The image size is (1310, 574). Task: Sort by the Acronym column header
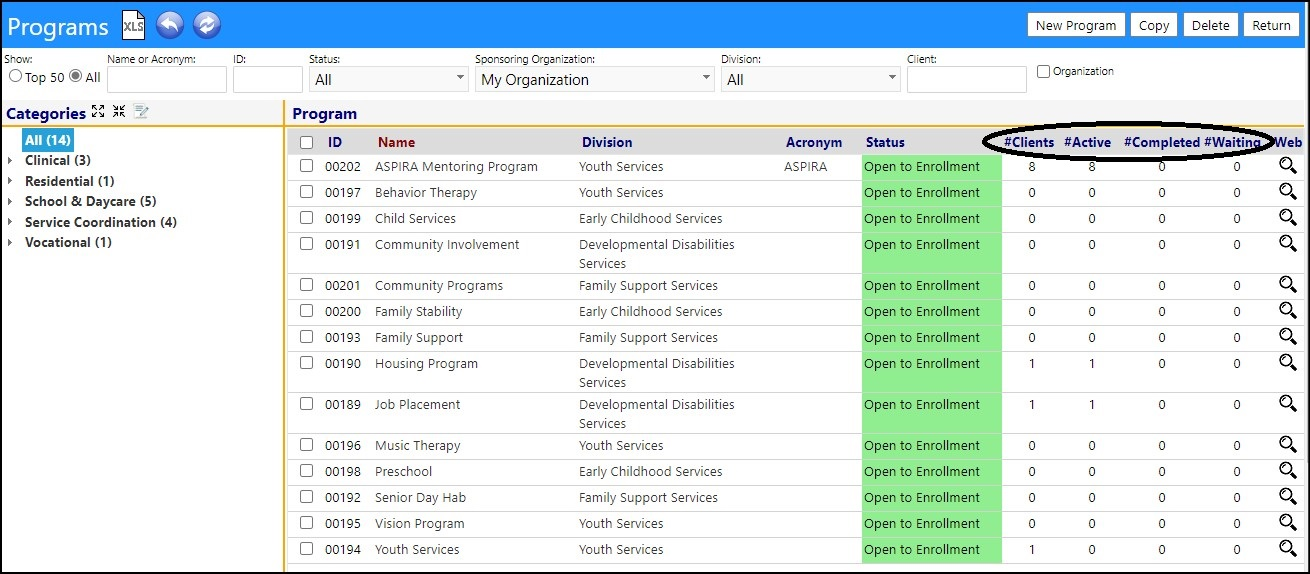pyautogui.click(x=814, y=142)
